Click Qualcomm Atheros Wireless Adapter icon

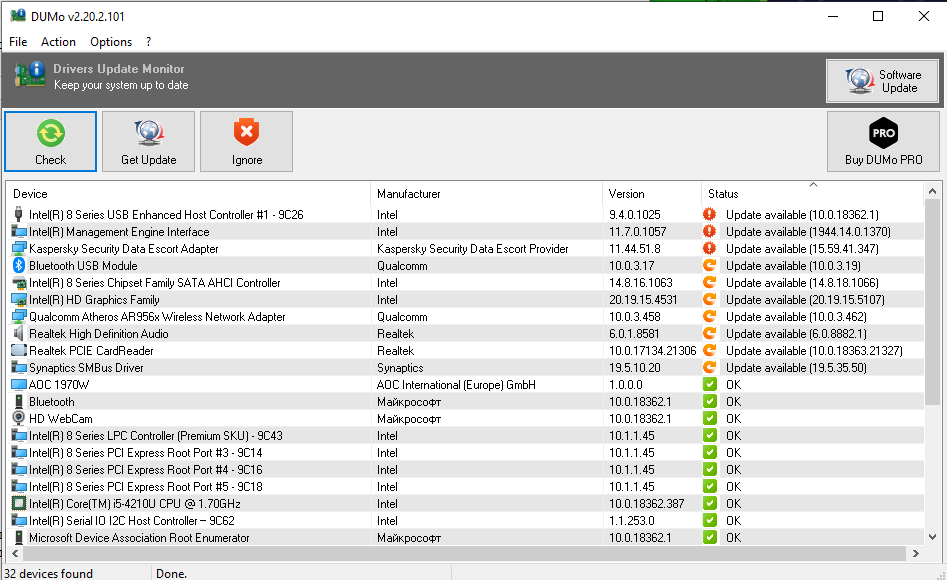(19, 316)
